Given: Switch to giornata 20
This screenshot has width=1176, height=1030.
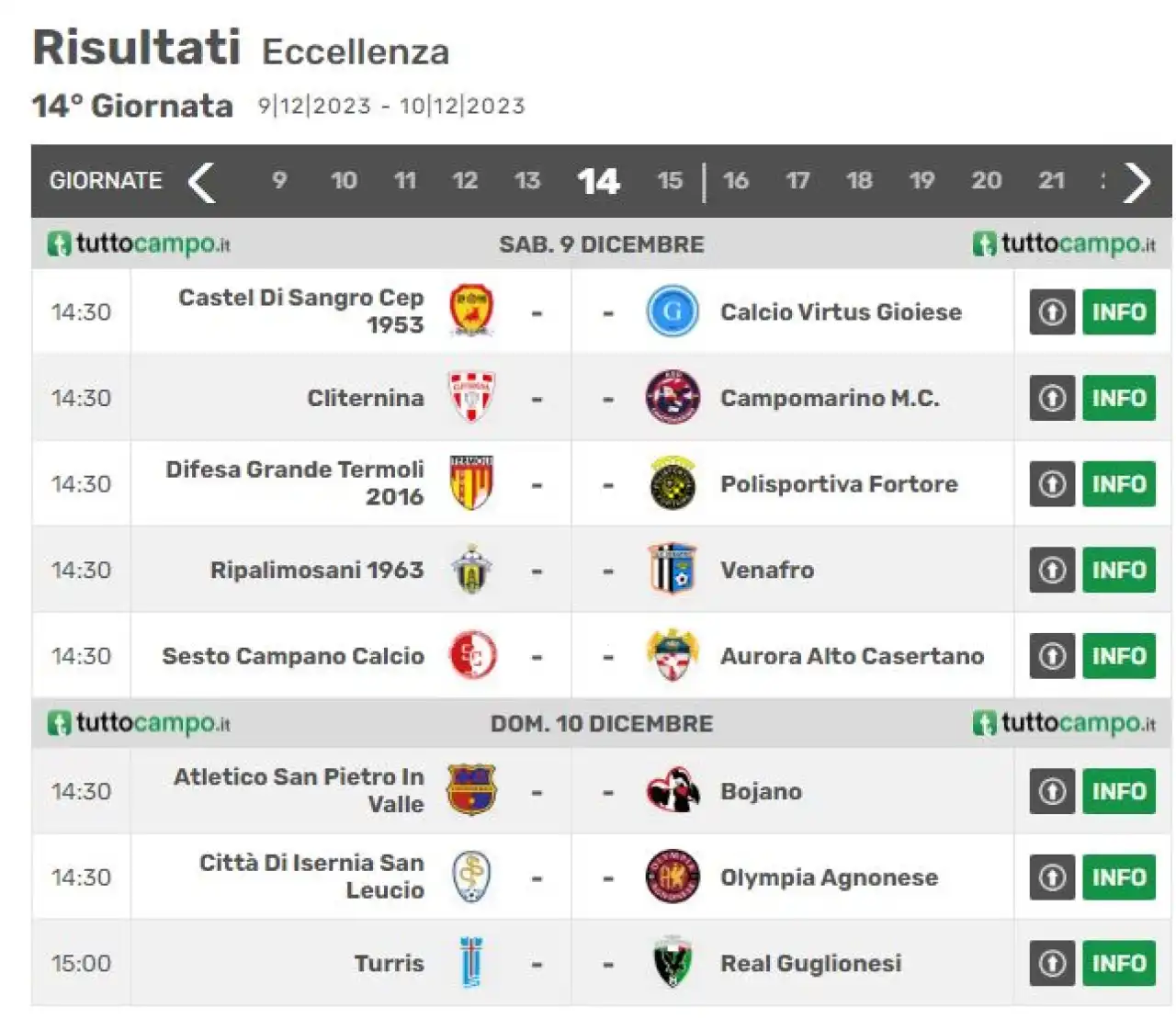Looking at the screenshot, I should (x=986, y=181).
